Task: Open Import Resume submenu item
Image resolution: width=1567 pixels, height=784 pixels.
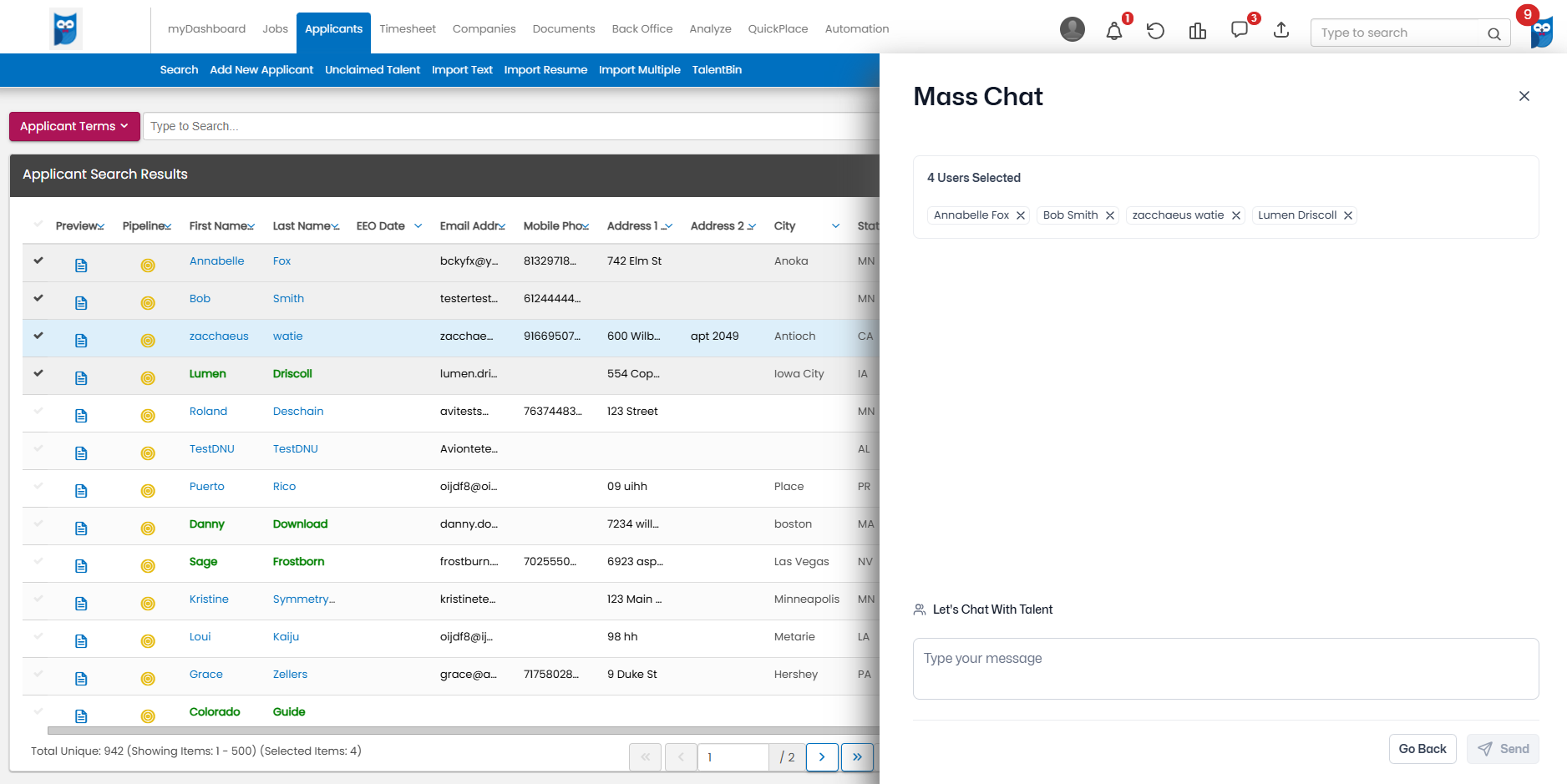Action: coord(545,70)
